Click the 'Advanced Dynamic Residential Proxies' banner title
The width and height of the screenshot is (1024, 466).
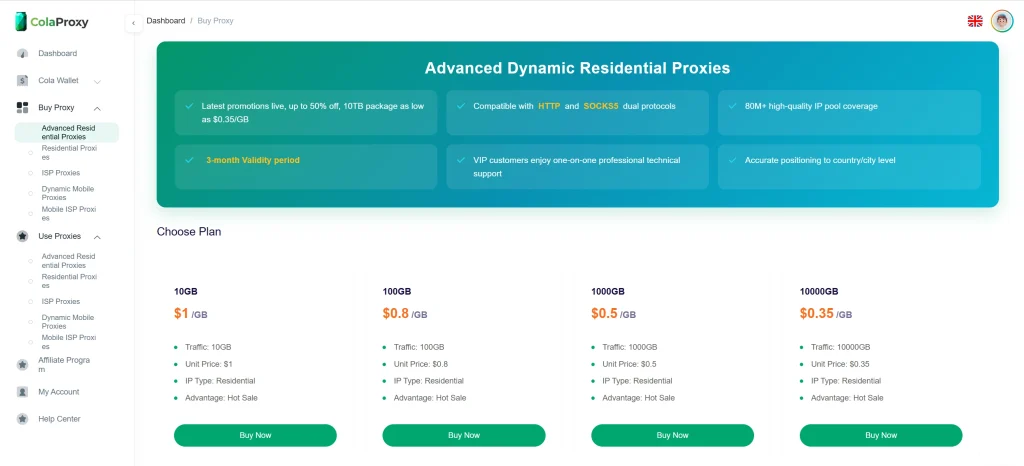pos(577,68)
